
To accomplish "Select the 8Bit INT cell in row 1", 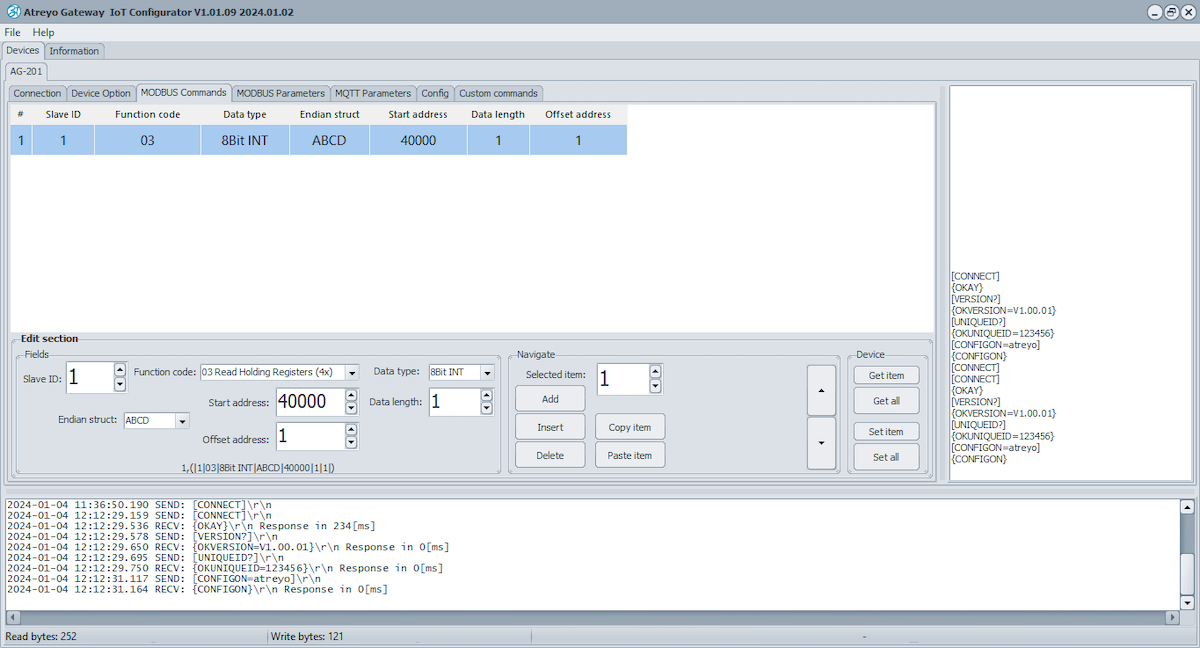I will pos(244,140).
